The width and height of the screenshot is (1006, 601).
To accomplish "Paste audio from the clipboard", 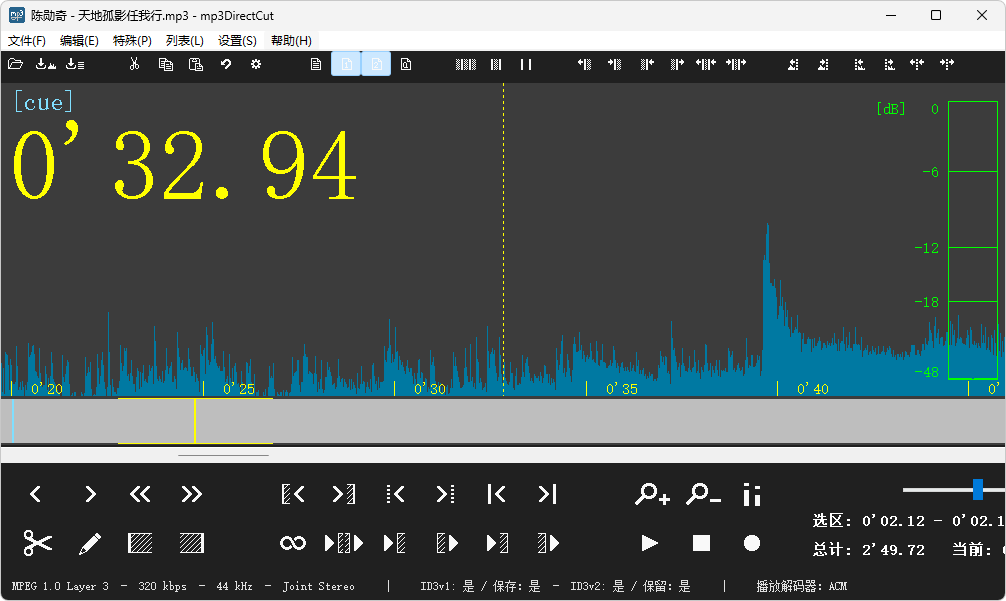I will [194, 64].
